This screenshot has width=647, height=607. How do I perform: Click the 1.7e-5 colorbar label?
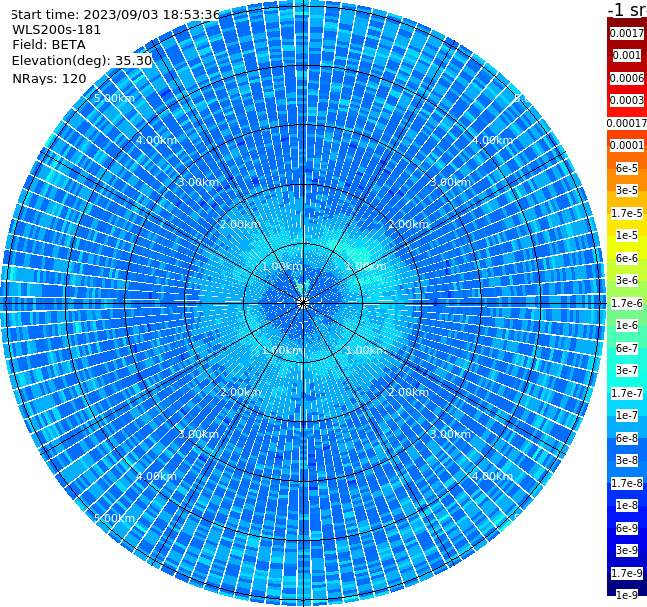coord(627,213)
